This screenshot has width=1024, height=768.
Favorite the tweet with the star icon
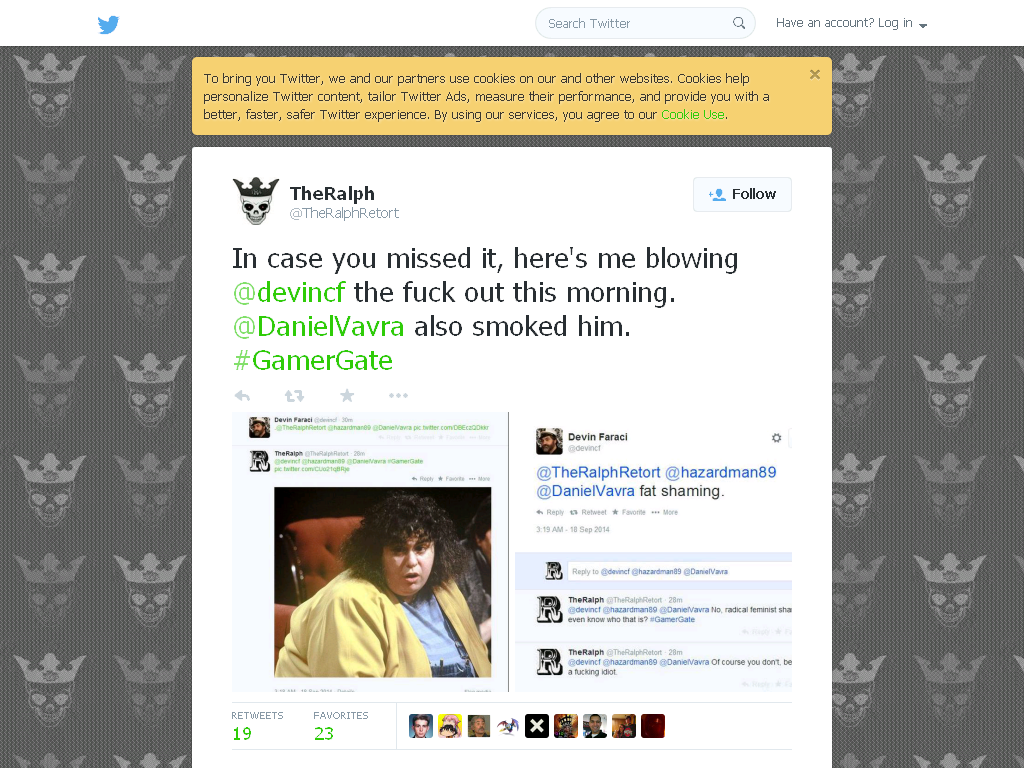pyautogui.click(x=347, y=395)
